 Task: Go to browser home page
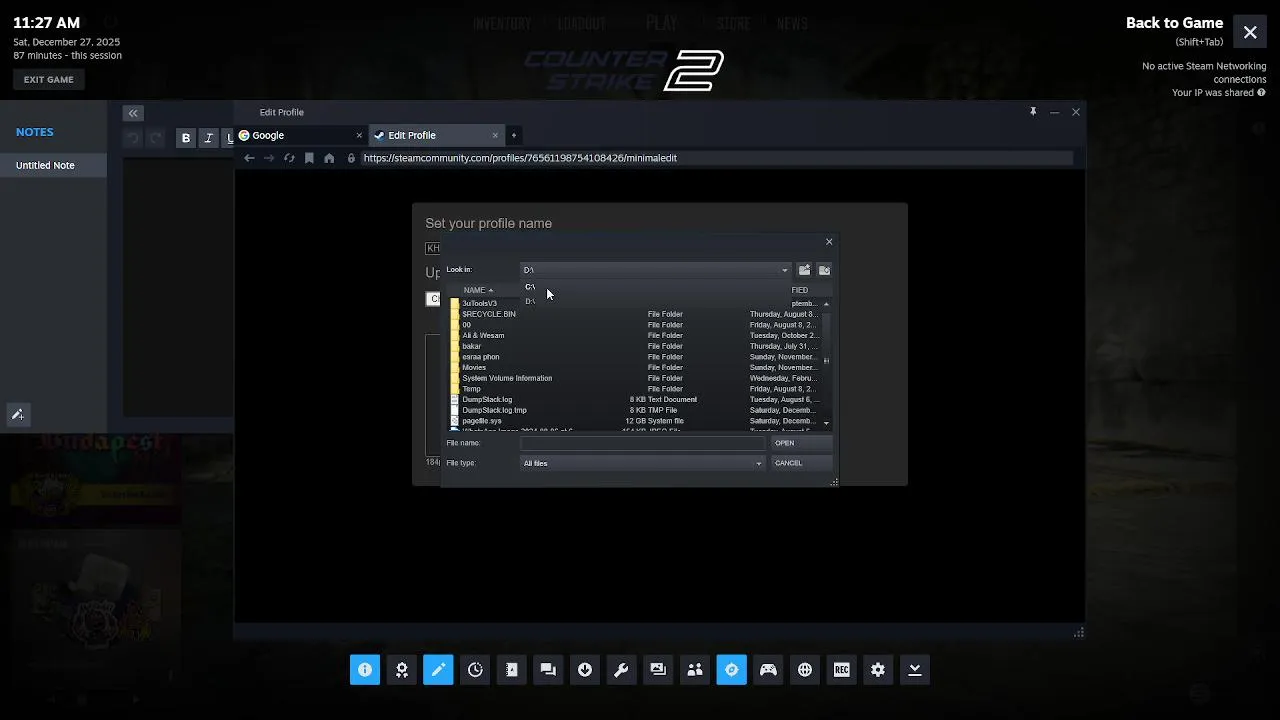pos(329,158)
